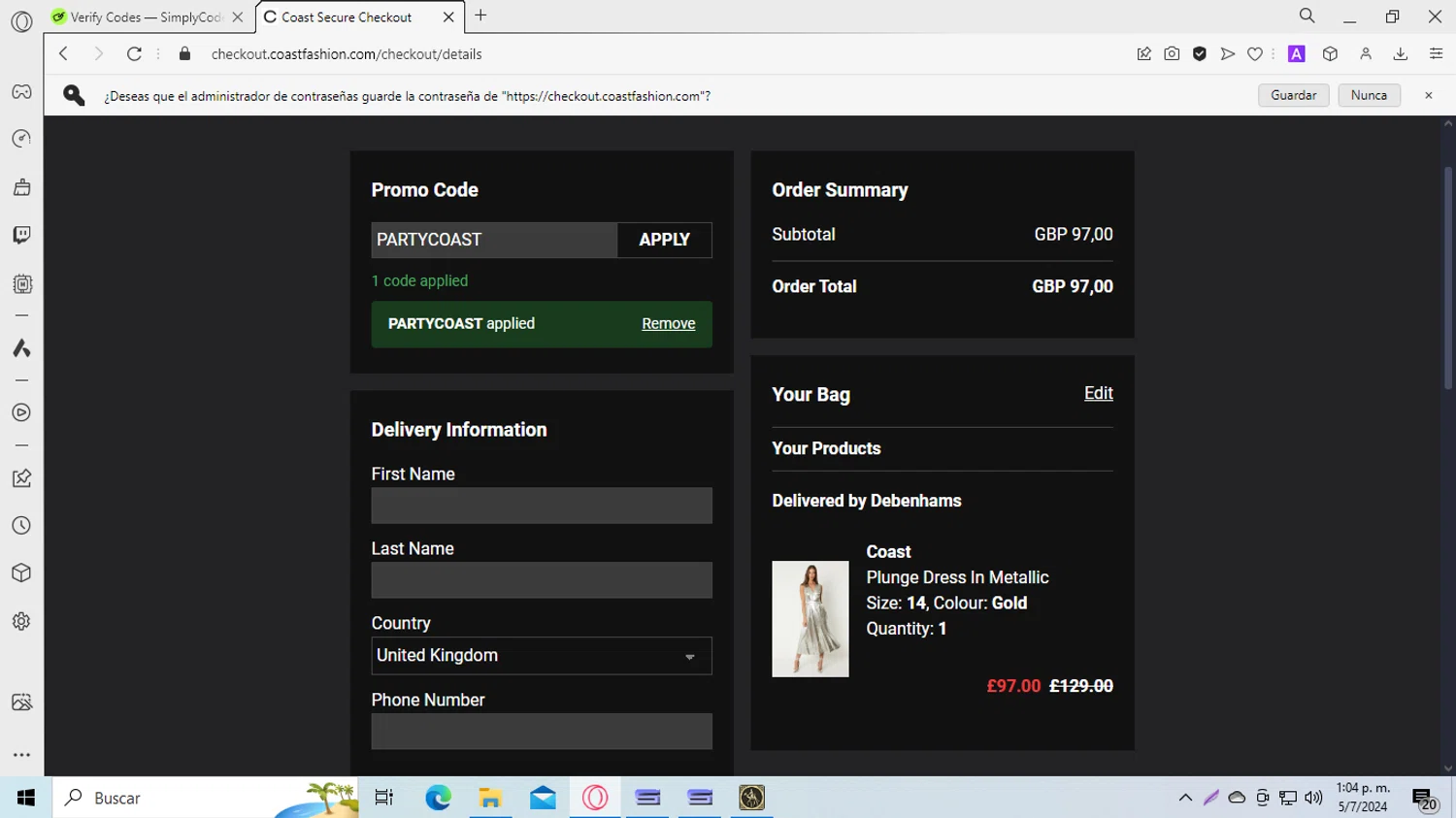Open File Explorer from taskbar

click(x=490, y=798)
